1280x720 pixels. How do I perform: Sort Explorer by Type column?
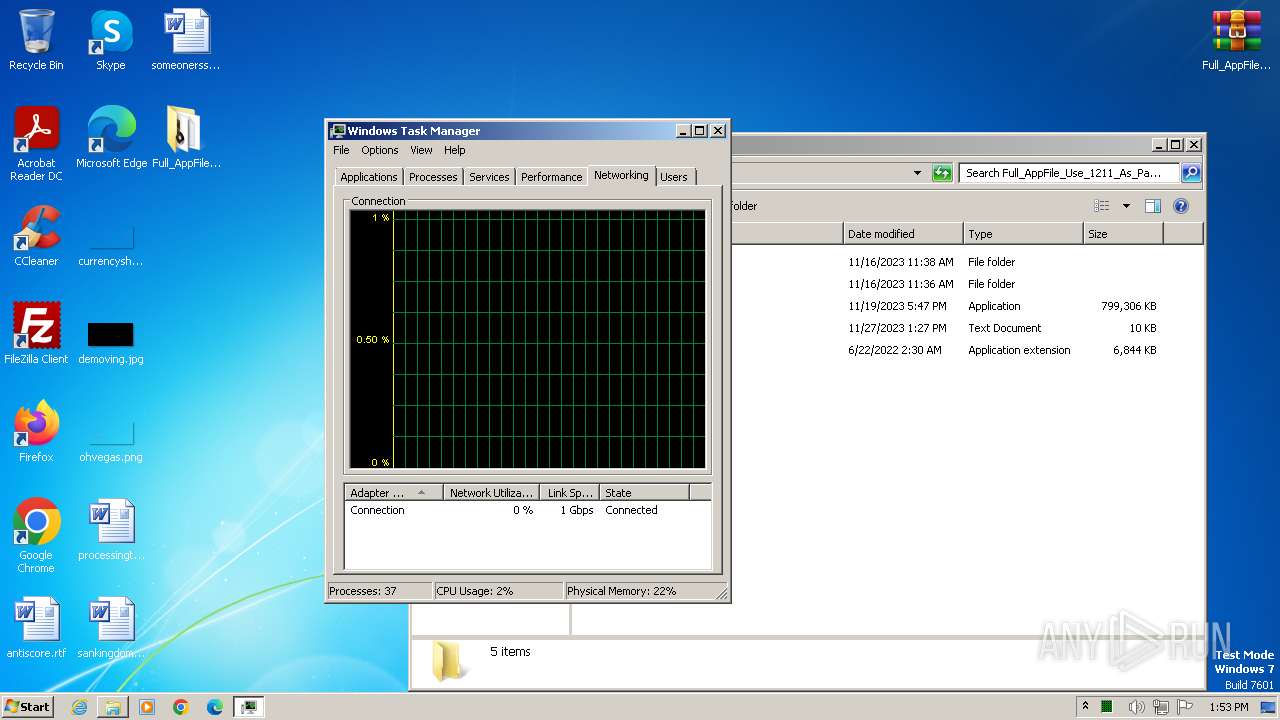point(1023,234)
